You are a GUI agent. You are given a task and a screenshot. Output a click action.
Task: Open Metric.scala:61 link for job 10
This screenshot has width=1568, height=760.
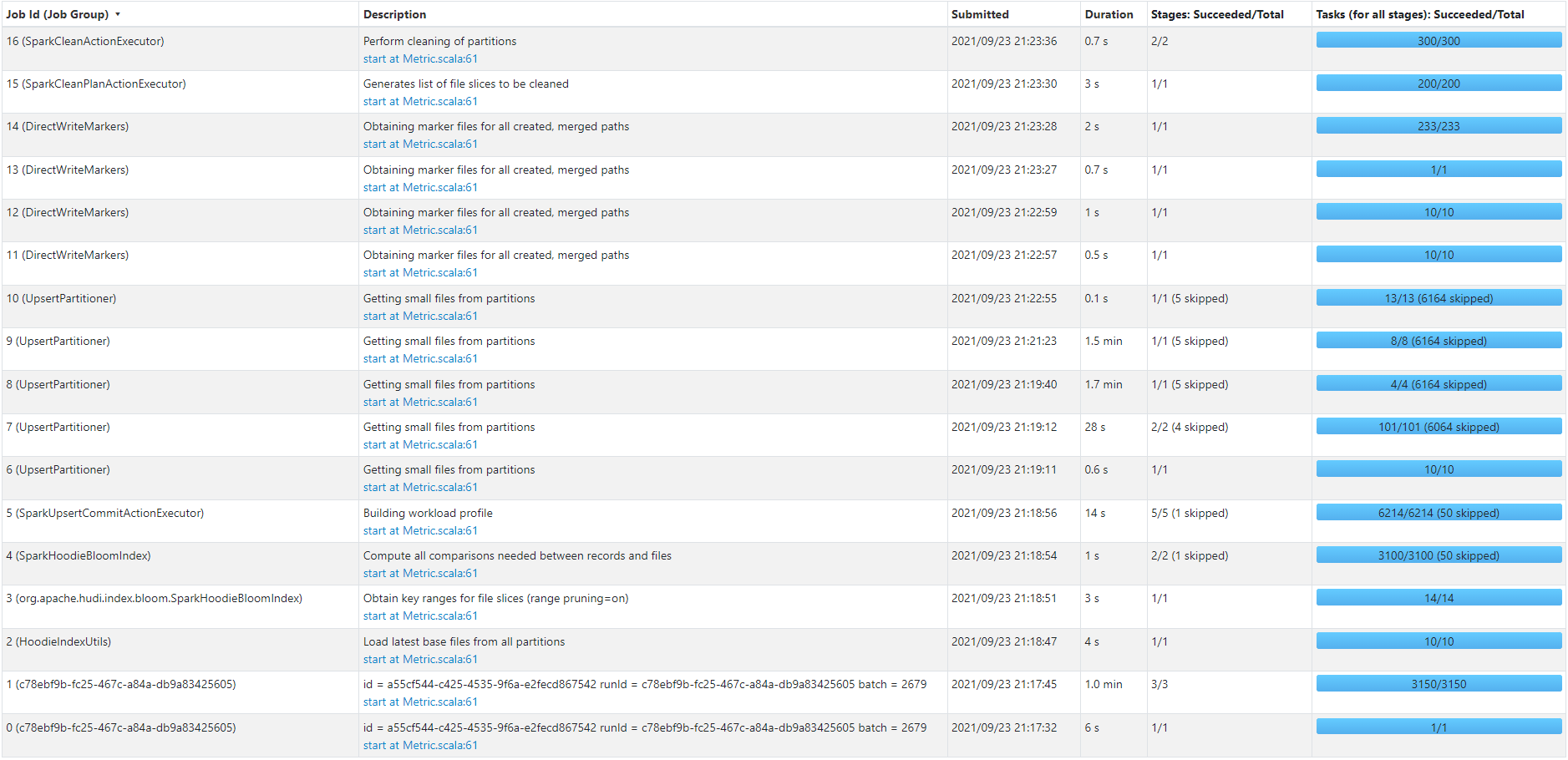point(420,316)
